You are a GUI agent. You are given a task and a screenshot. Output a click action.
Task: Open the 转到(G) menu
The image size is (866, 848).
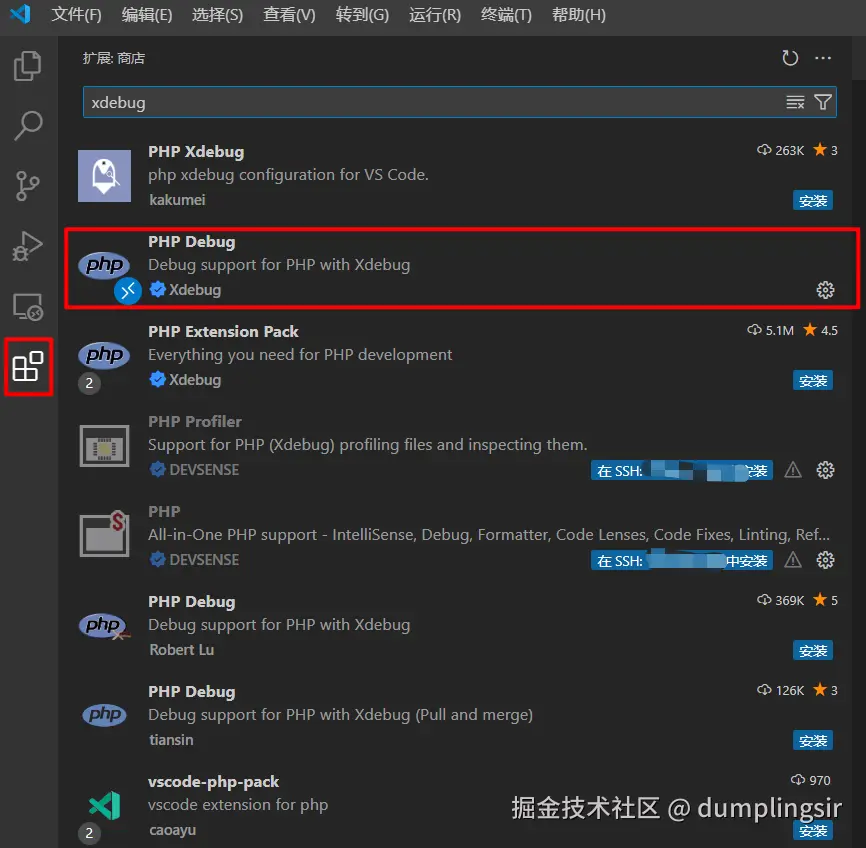click(362, 14)
